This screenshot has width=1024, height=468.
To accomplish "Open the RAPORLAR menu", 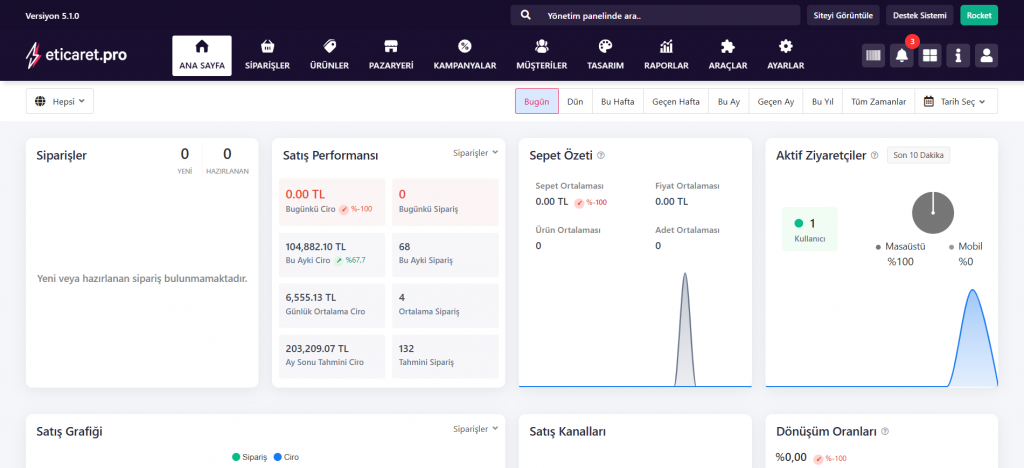I will click(666, 55).
